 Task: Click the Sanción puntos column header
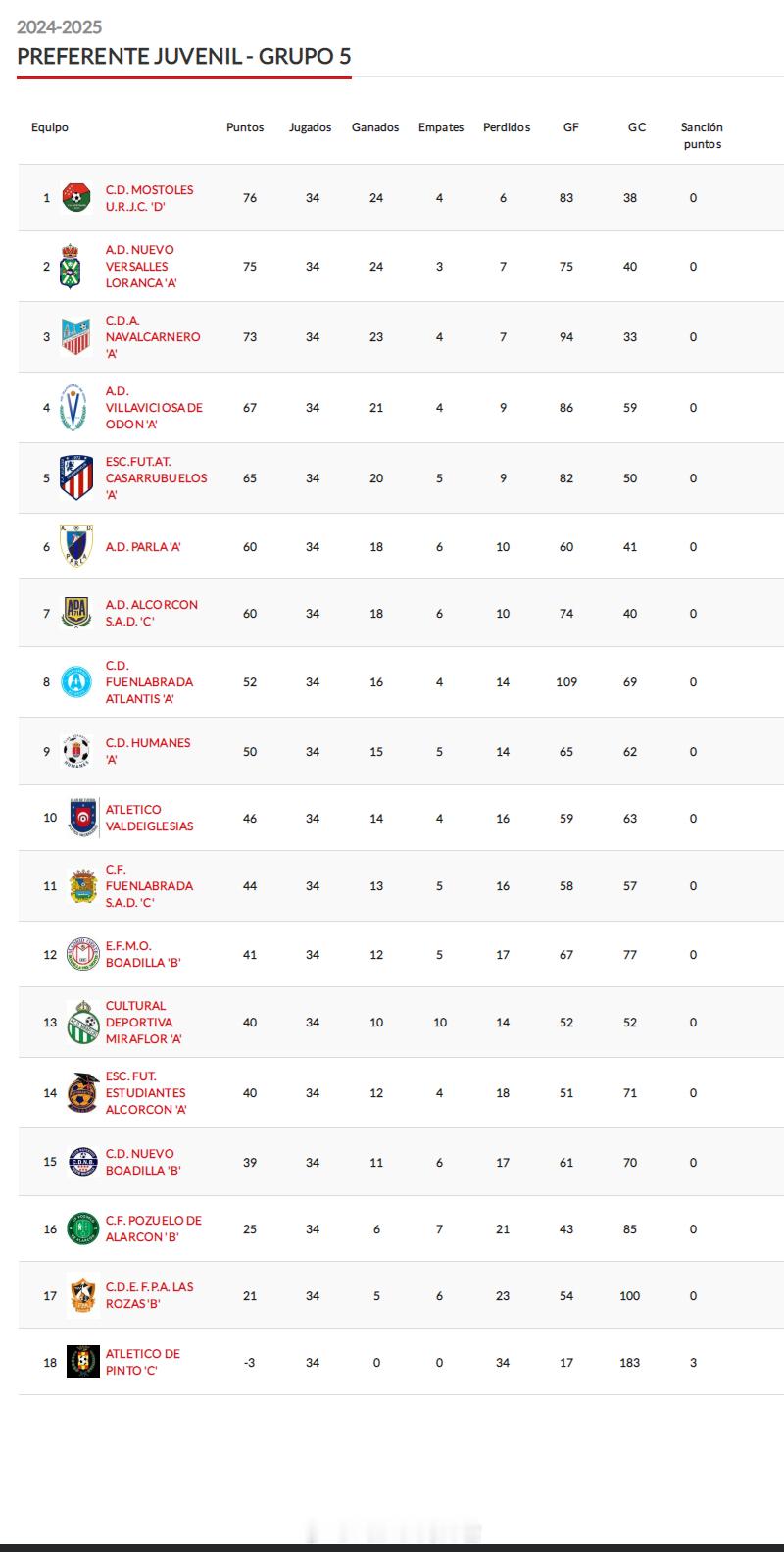(x=702, y=135)
